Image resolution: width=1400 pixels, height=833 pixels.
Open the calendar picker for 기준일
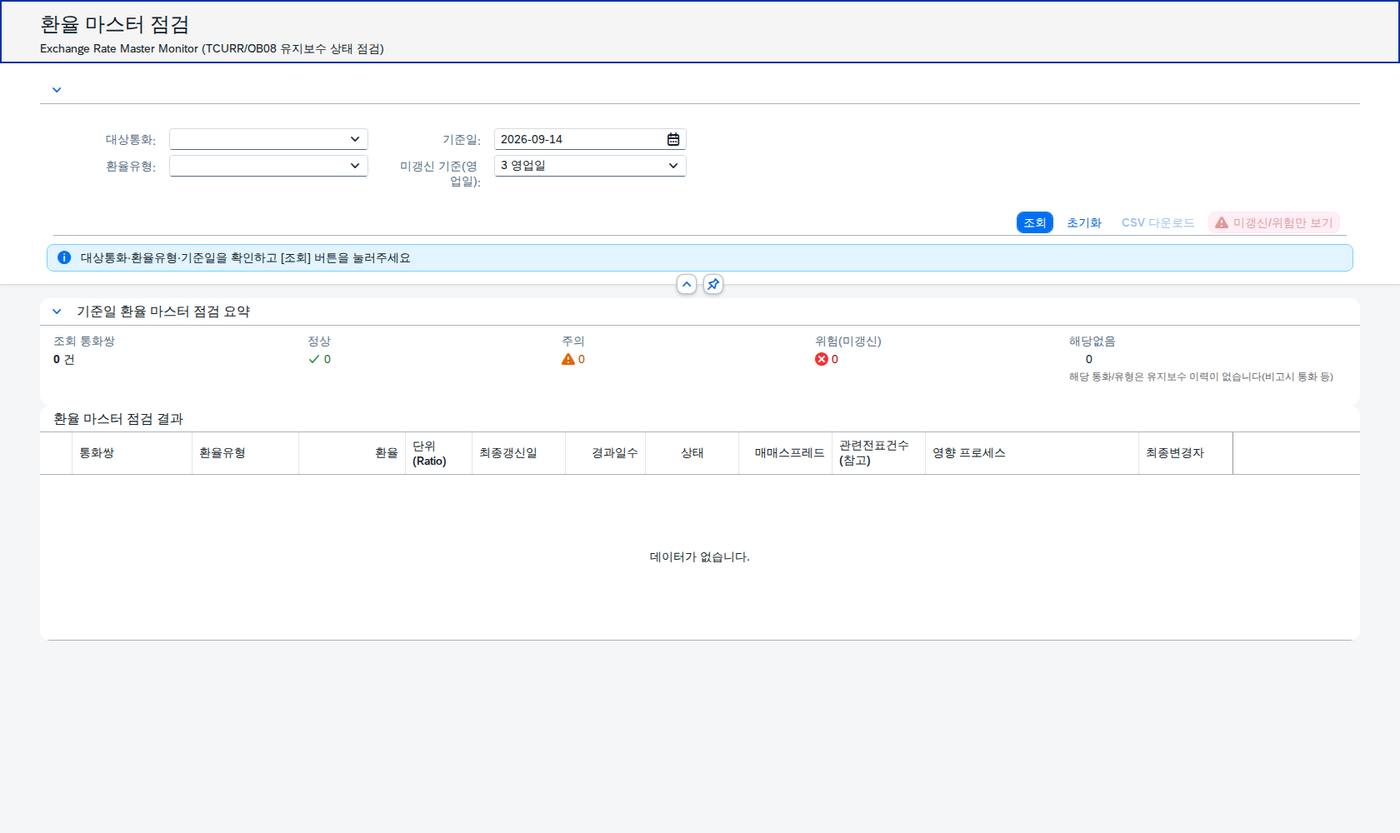[x=673, y=140]
